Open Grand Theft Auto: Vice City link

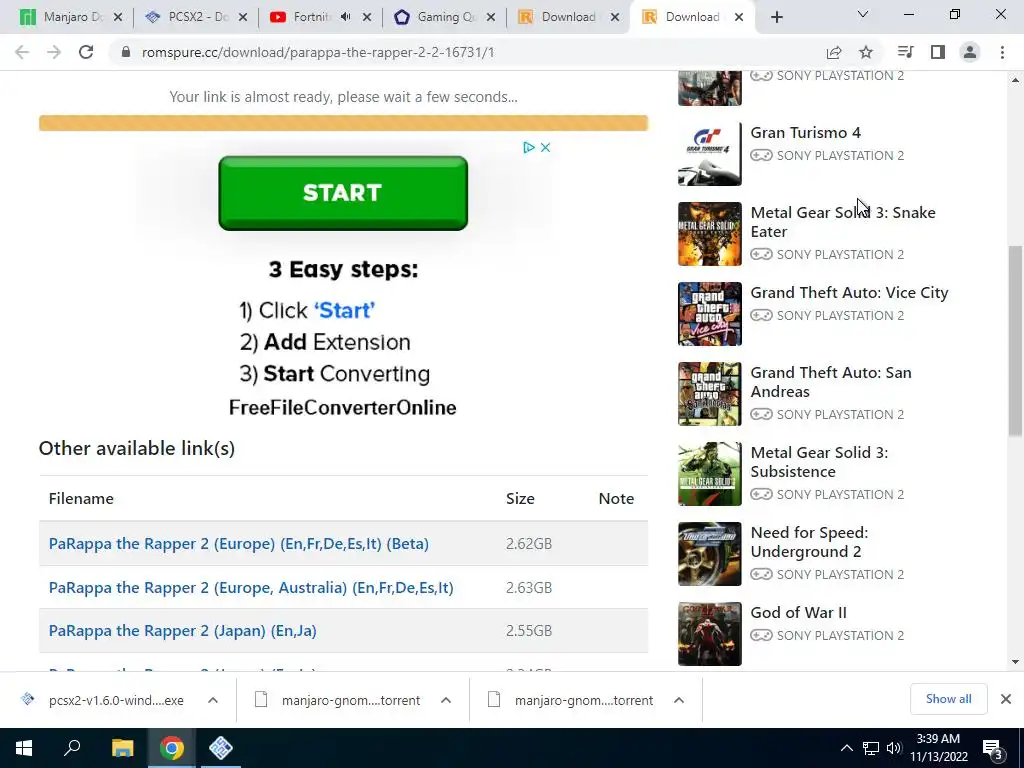coord(849,293)
